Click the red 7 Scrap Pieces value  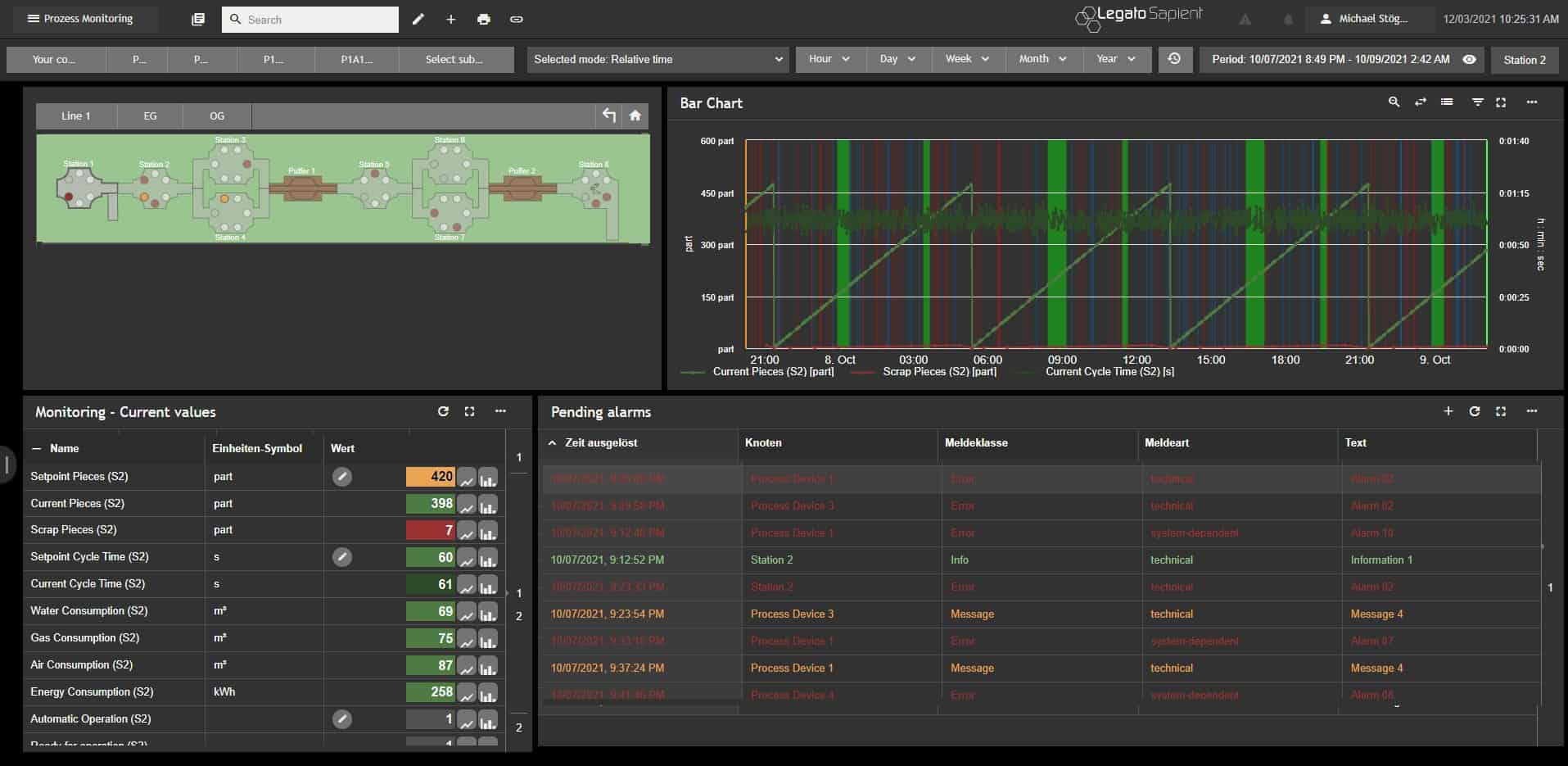(x=431, y=530)
